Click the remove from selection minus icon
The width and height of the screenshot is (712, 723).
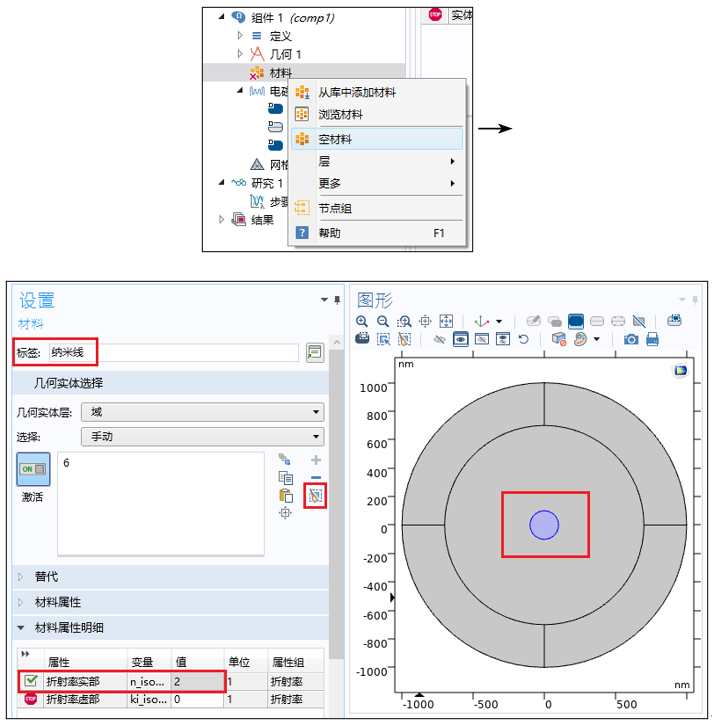316,477
